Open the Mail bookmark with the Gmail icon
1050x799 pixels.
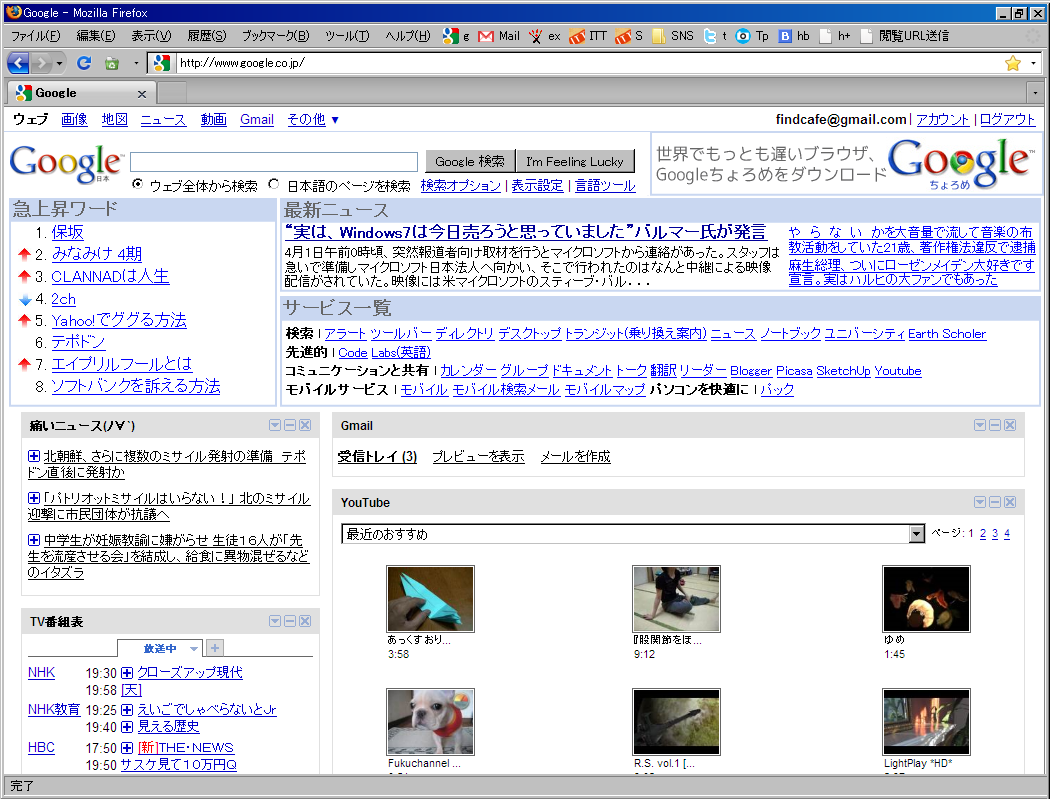(x=499, y=36)
